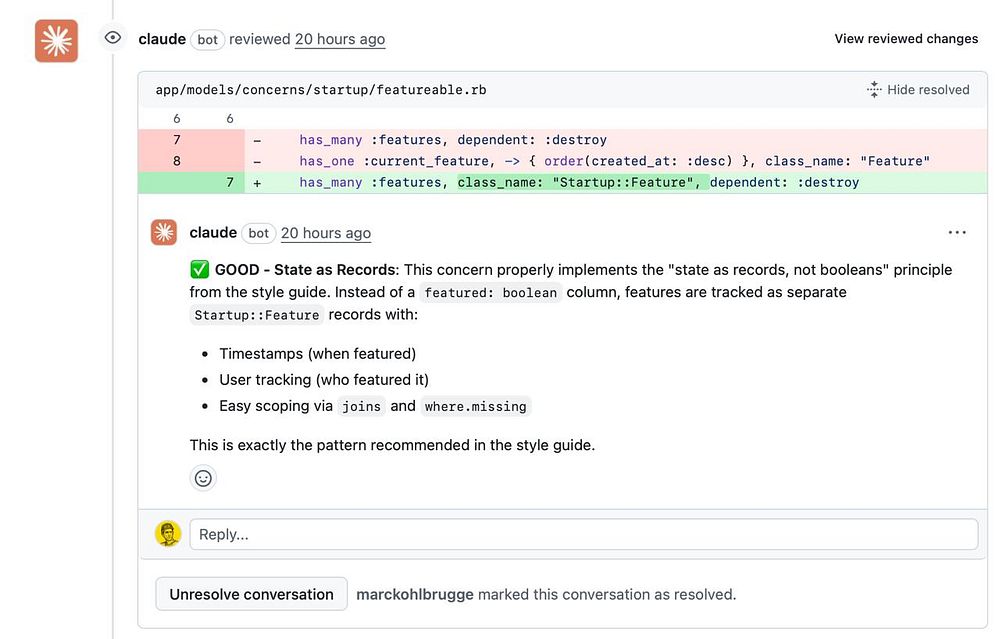Click the marckohlbrugge username link
The width and height of the screenshot is (1000, 639).
(415, 594)
